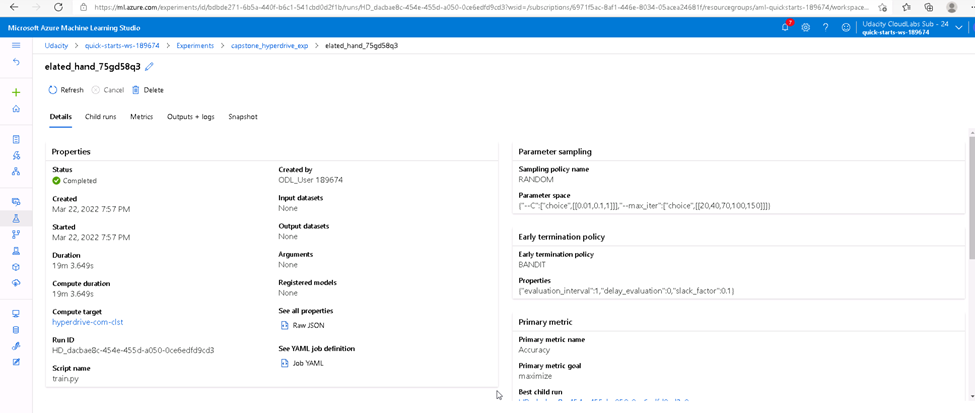Open Datastores cylinder icon in sidebar
The width and height of the screenshot is (975, 413).
(x=16, y=330)
